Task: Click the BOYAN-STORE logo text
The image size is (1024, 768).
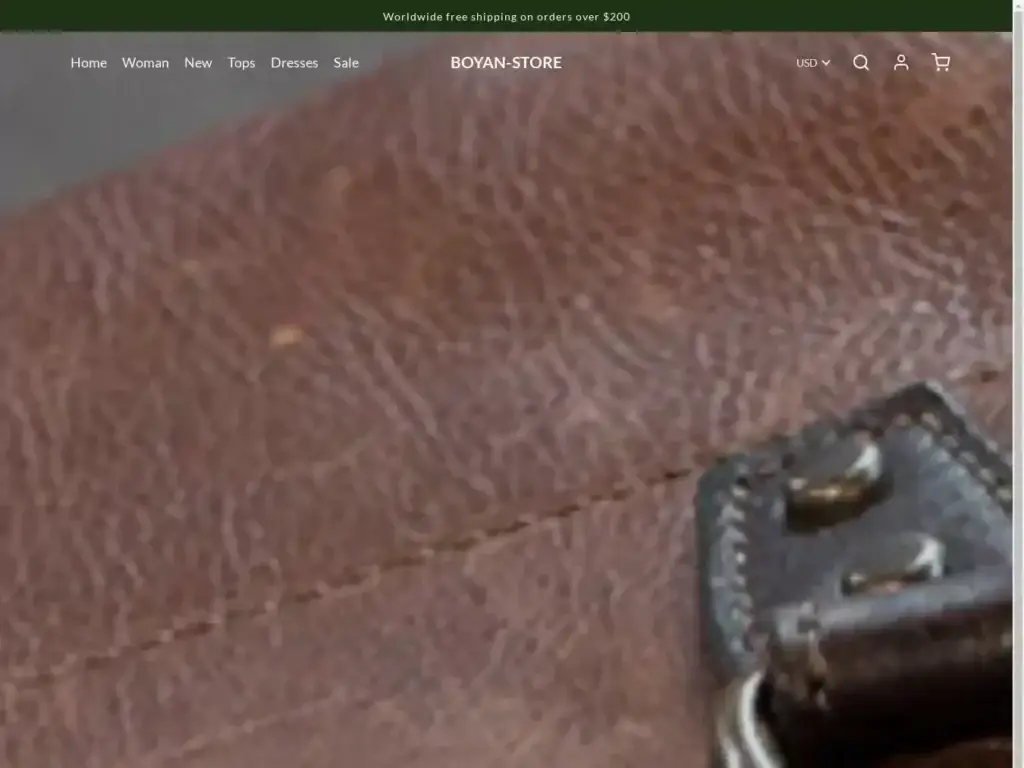Action: [506, 63]
